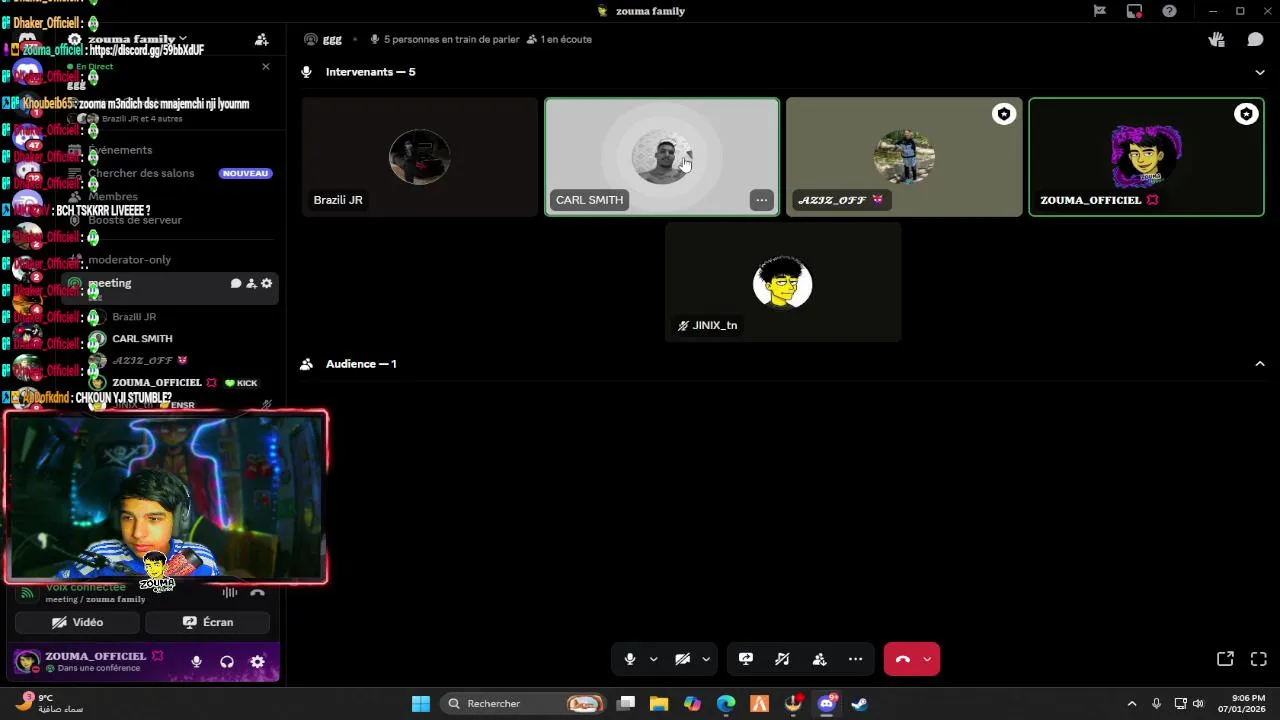Screen dimensions: 1280x720
Task: Open Chercher des salons
Action: (141, 173)
